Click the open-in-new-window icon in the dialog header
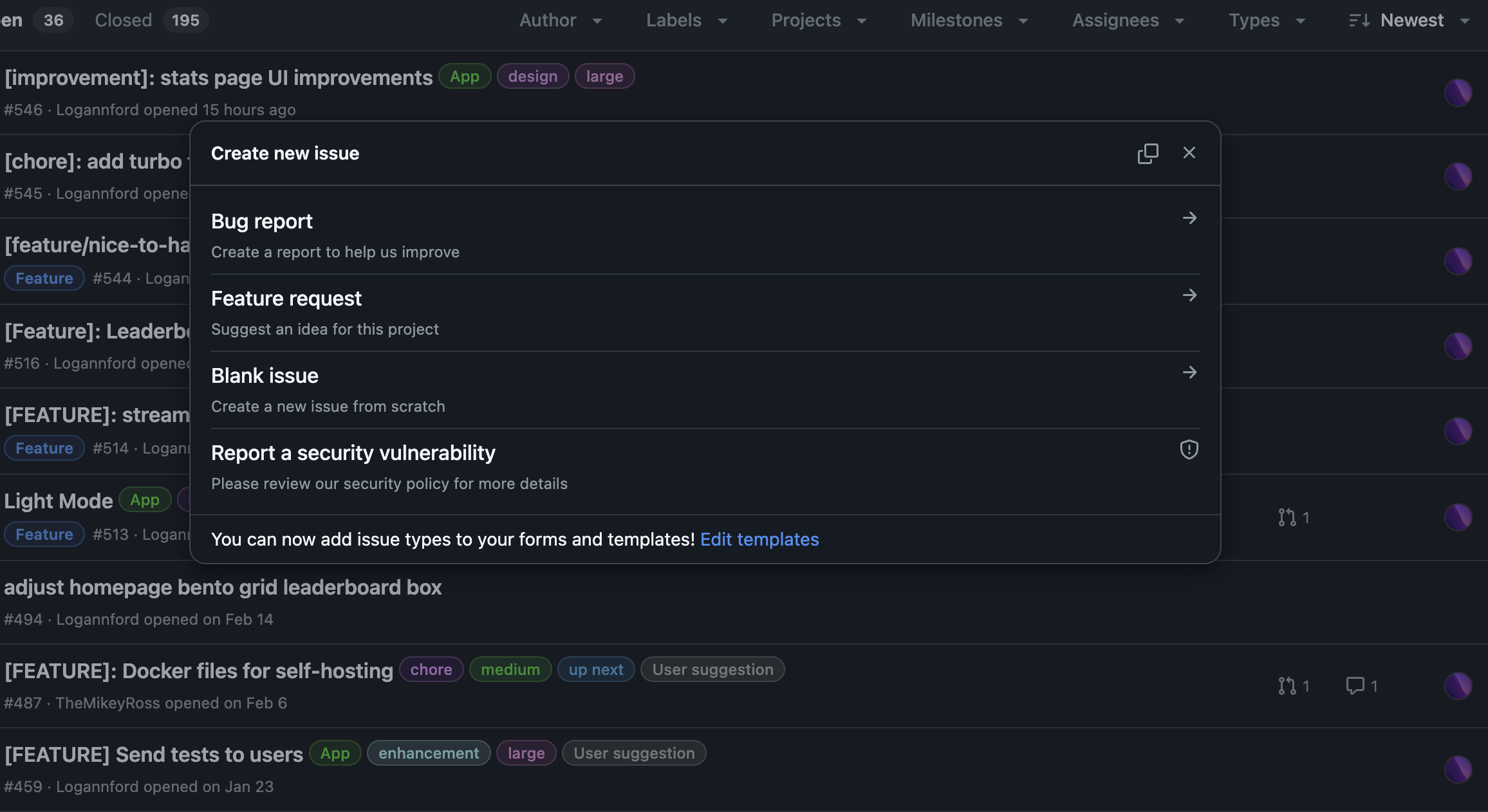 click(1148, 153)
